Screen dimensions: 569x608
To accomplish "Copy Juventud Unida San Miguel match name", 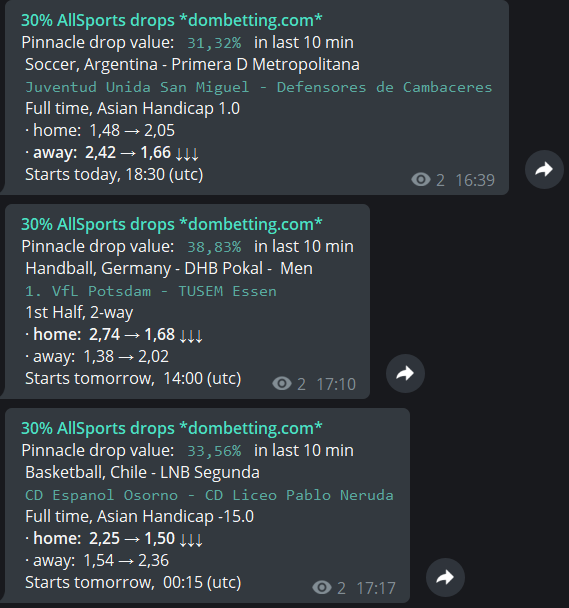I will pos(259,87).
